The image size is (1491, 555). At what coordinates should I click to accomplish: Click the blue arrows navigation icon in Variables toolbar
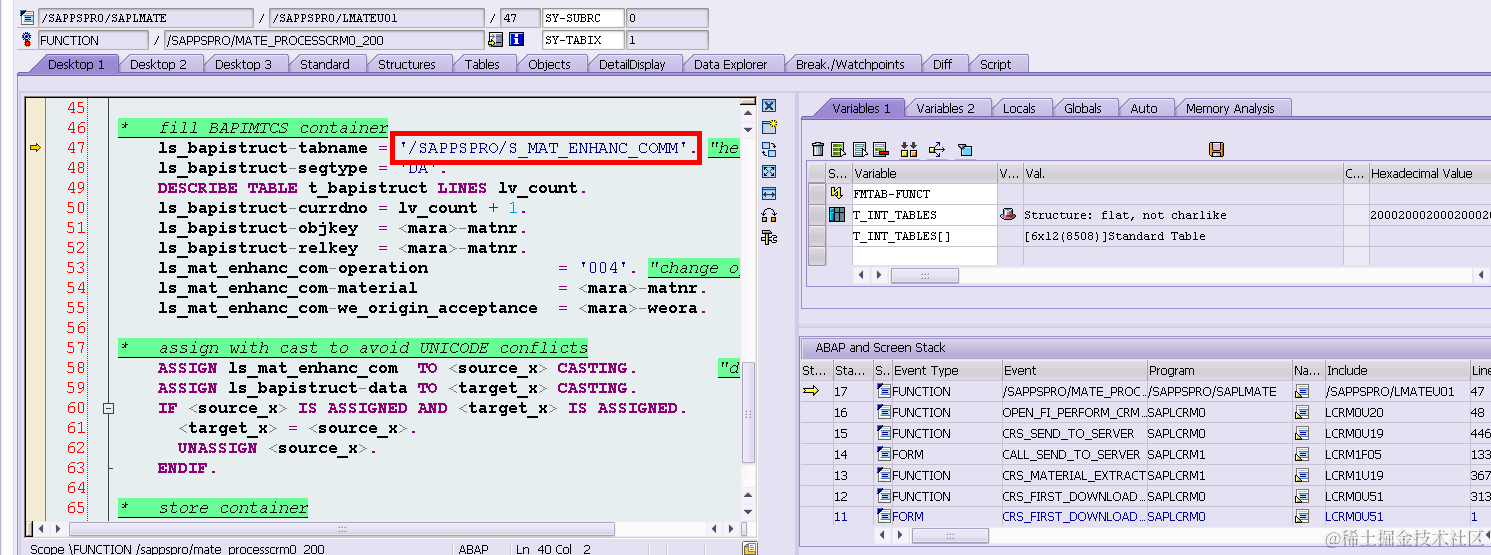tap(937, 149)
